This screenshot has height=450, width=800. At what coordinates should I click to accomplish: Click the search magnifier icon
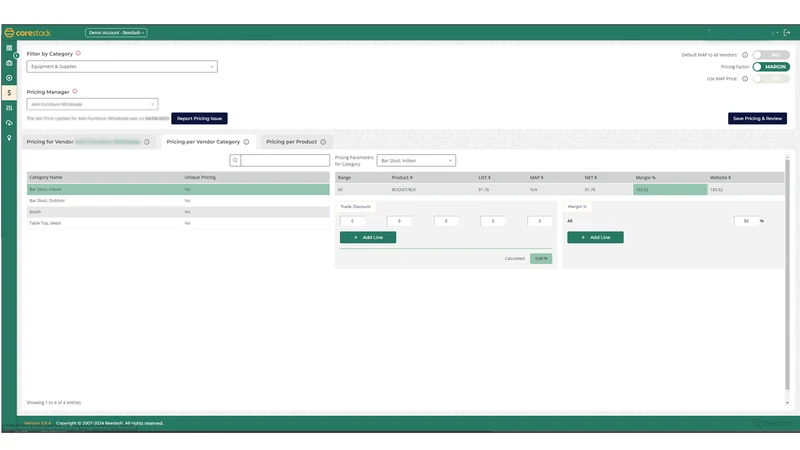click(235, 160)
